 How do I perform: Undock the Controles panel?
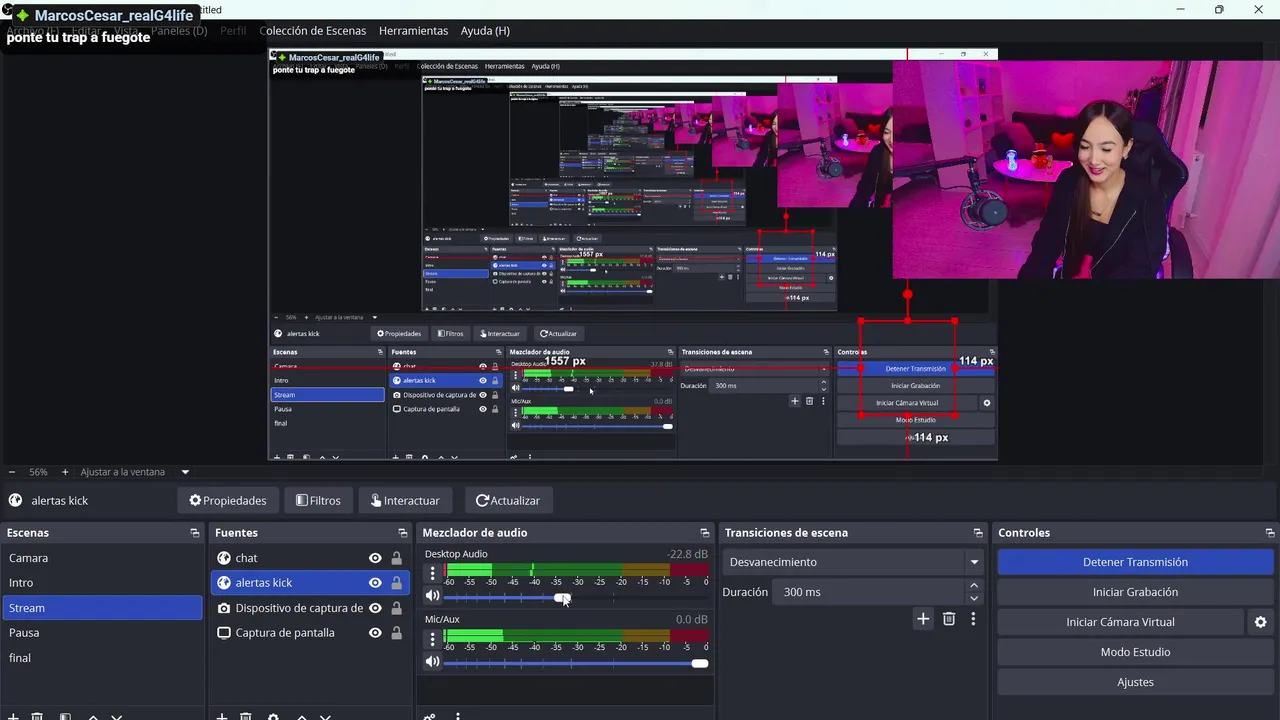click(1270, 533)
